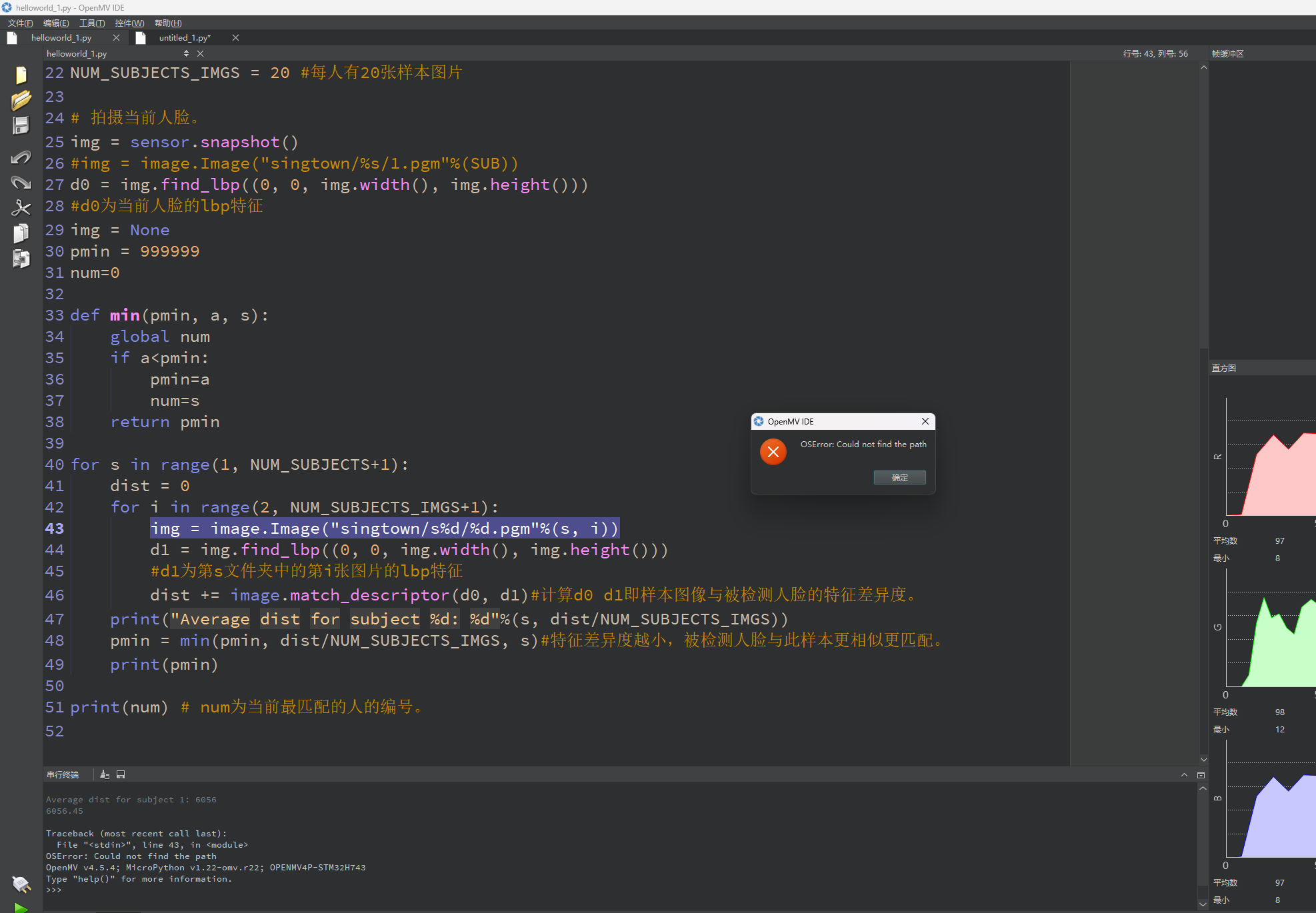Click the helloworld_1.py tab file icon
The width and height of the screenshot is (1316, 913).
pos(12,38)
